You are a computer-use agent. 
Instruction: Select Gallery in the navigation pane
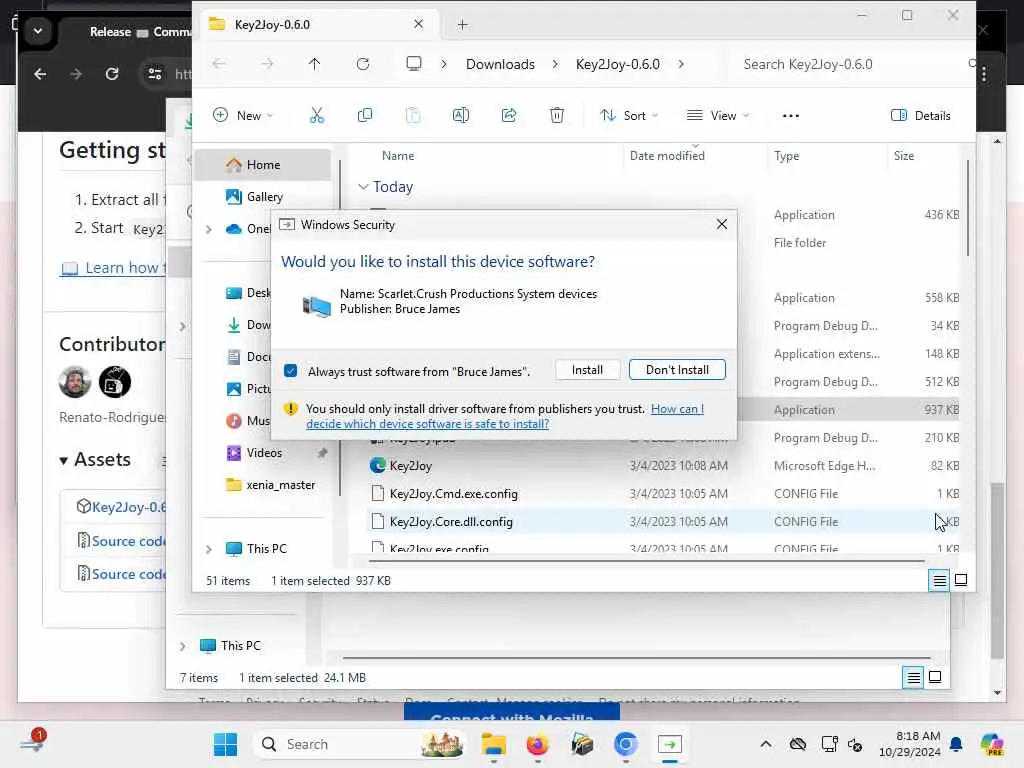[x=264, y=197]
